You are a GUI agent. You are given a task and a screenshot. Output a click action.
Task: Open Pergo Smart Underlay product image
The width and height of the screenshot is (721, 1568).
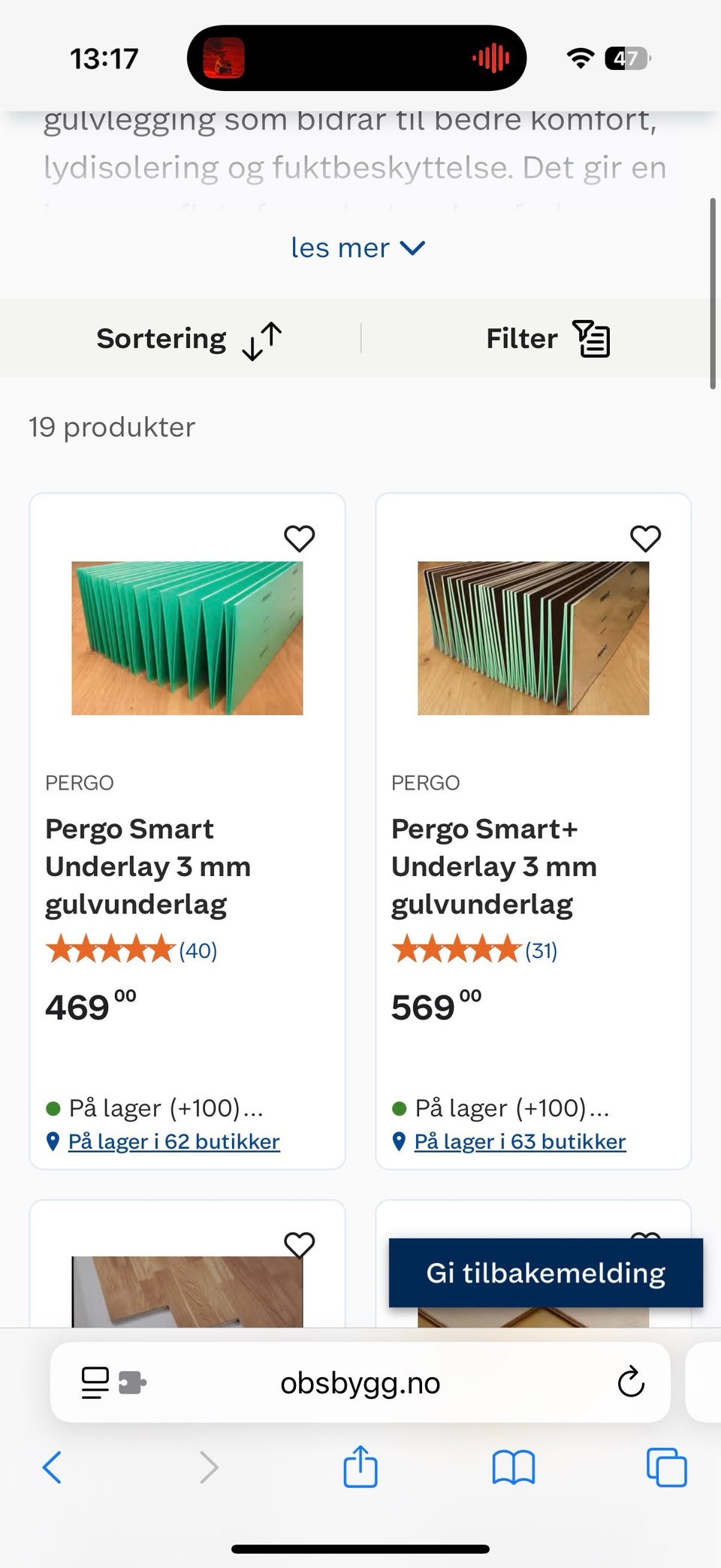187,638
